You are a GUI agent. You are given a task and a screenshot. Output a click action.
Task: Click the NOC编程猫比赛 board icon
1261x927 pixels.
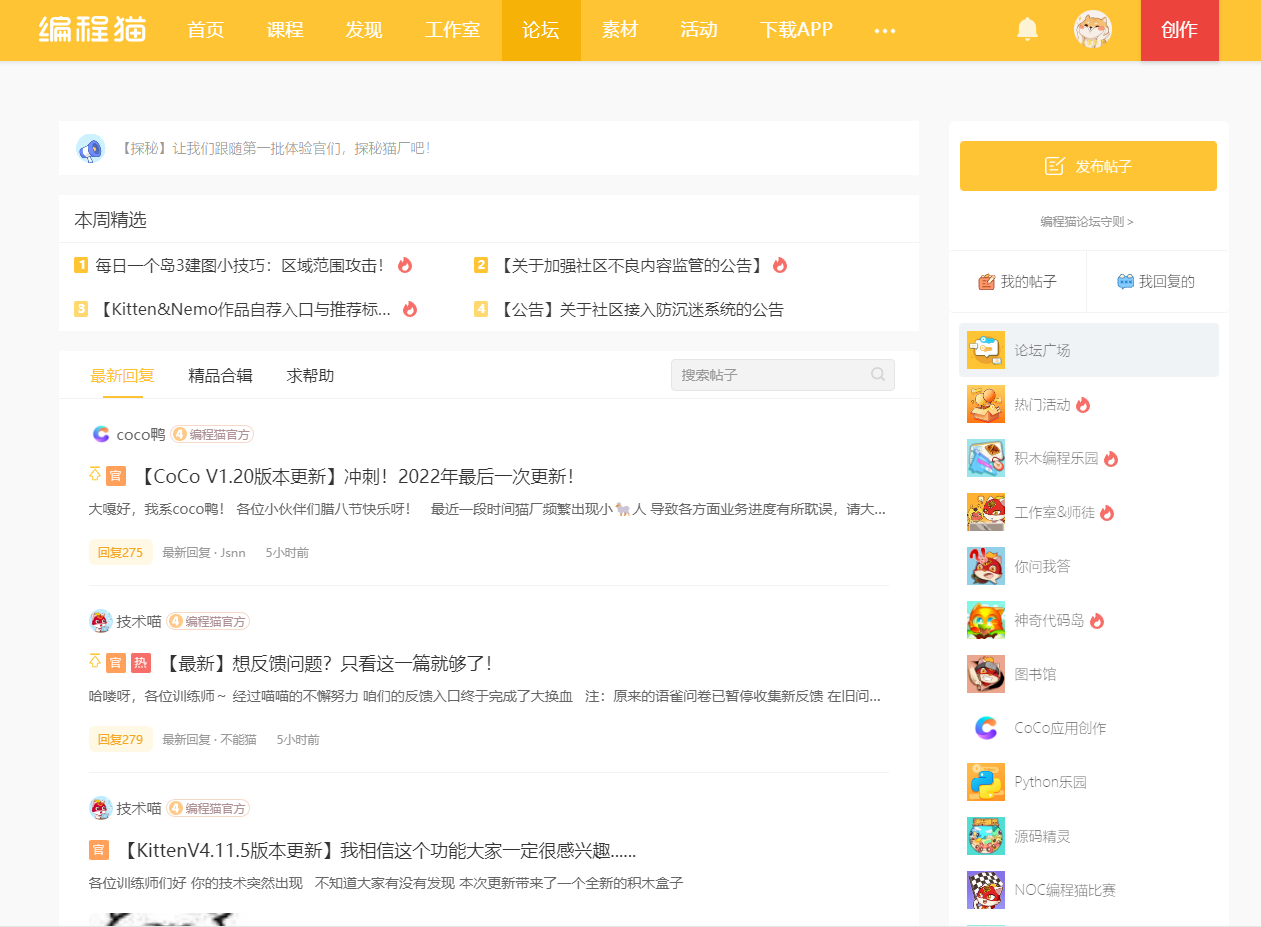point(986,890)
